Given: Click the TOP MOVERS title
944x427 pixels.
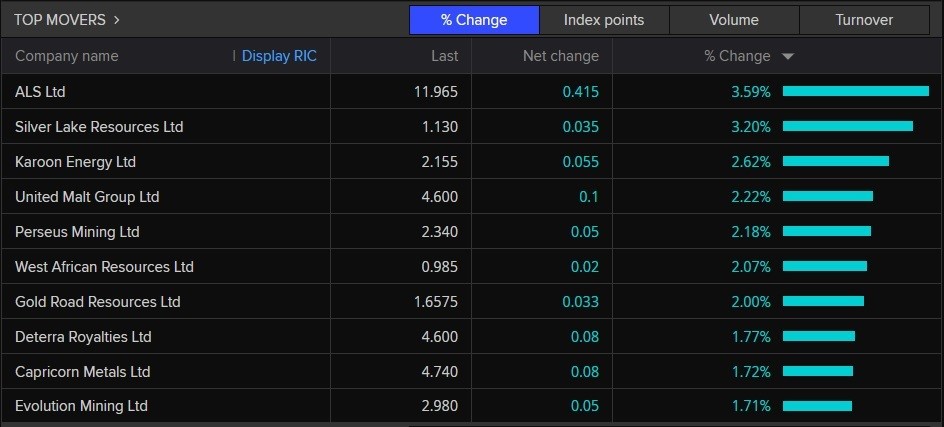Looking at the screenshot, I should pos(60,20).
